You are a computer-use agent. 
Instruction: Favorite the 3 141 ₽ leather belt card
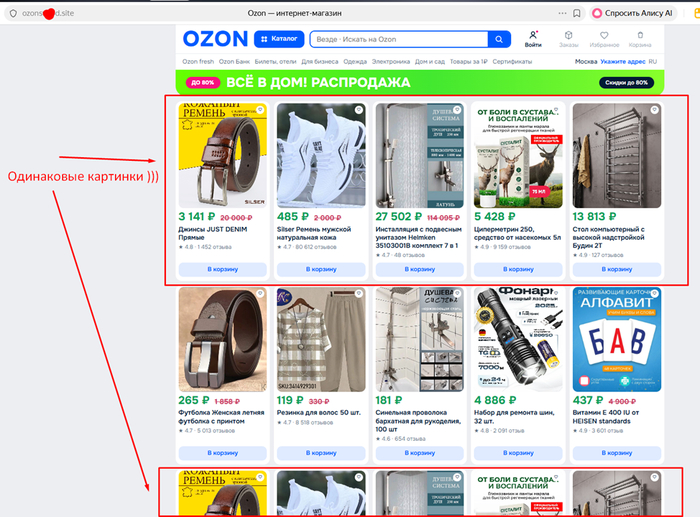coord(260,109)
